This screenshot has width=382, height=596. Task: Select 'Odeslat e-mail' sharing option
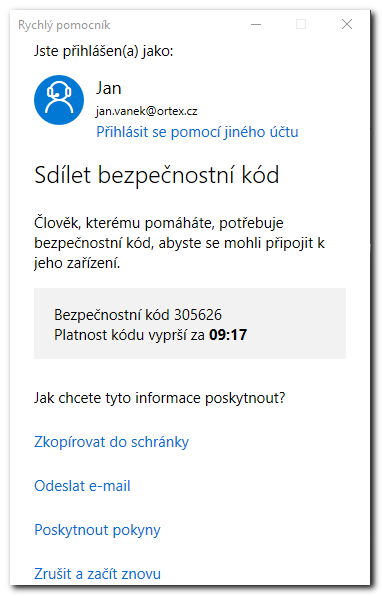[x=82, y=486]
